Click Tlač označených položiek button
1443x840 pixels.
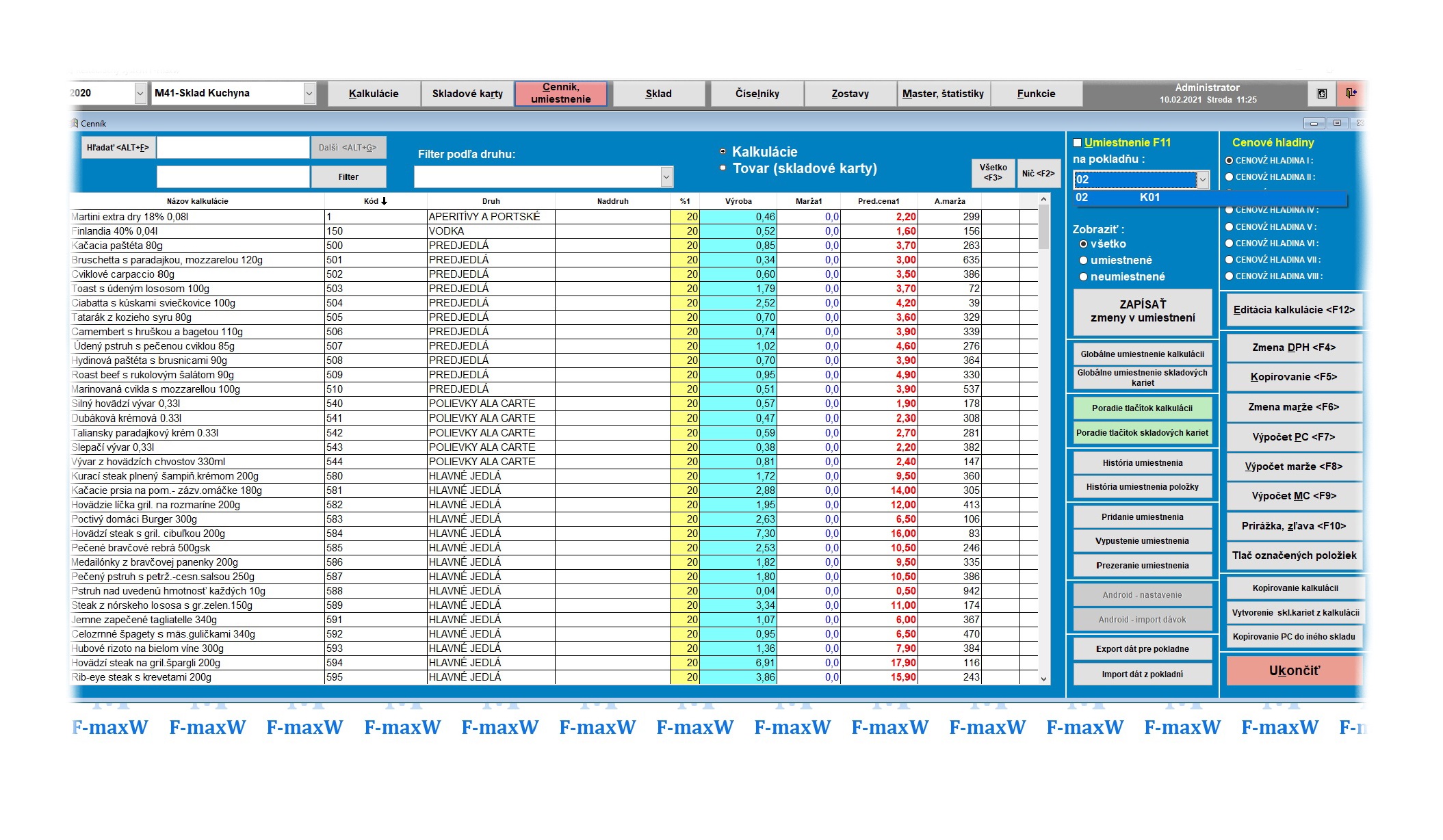1294,555
